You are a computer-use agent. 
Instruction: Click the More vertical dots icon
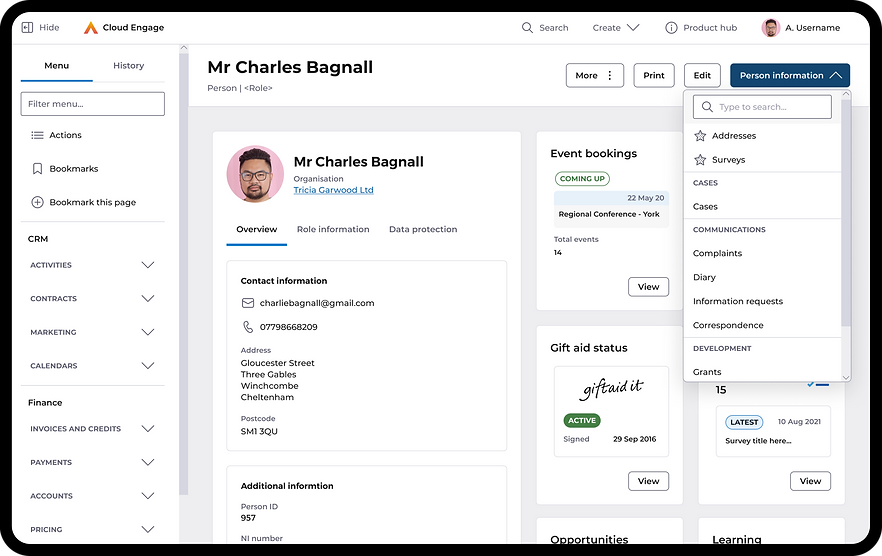click(610, 75)
